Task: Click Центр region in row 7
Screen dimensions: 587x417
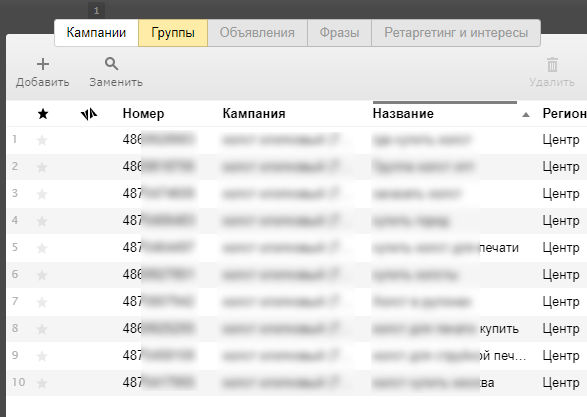Action: pos(561,302)
